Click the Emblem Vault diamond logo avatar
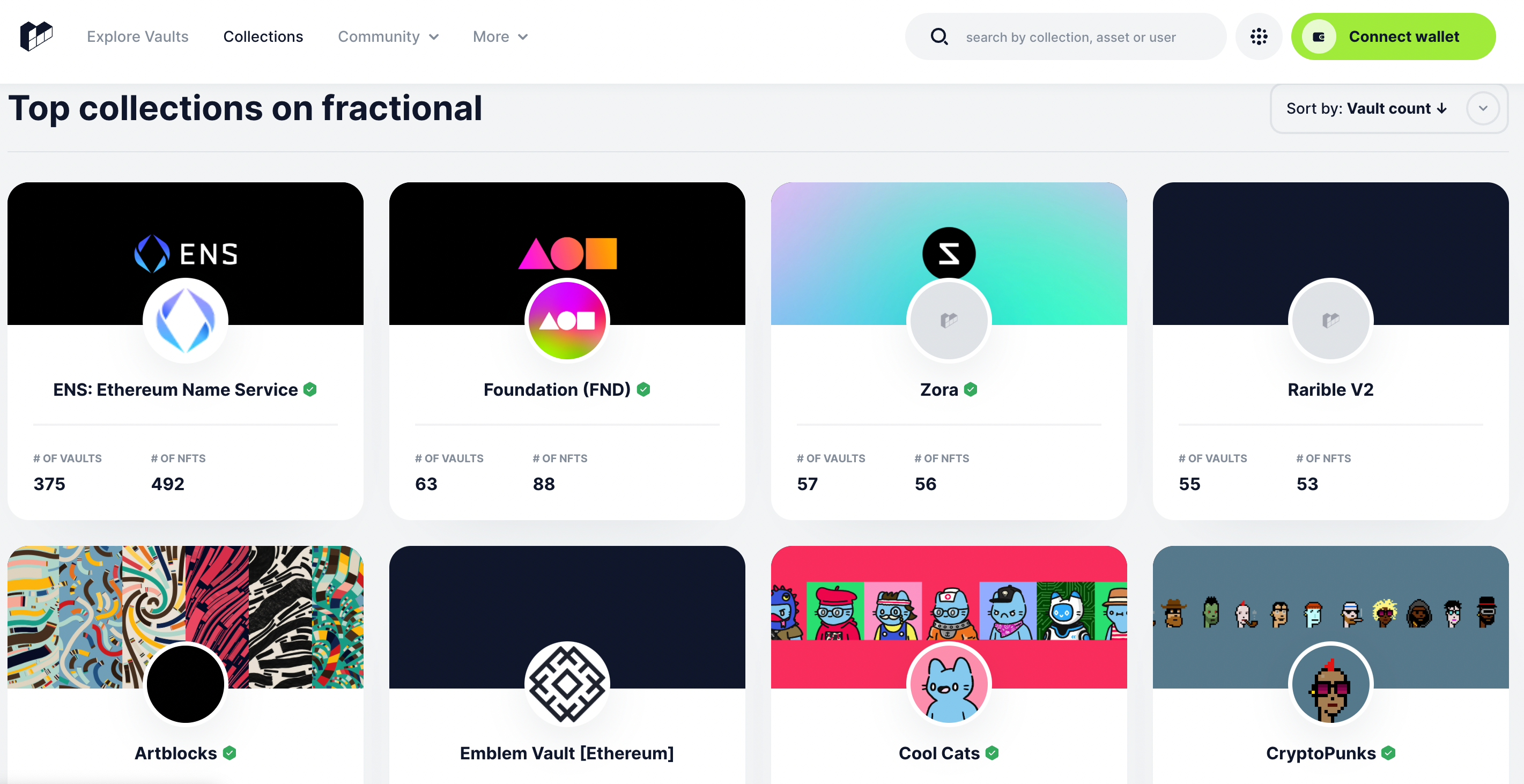Image resolution: width=1524 pixels, height=784 pixels. [567, 684]
